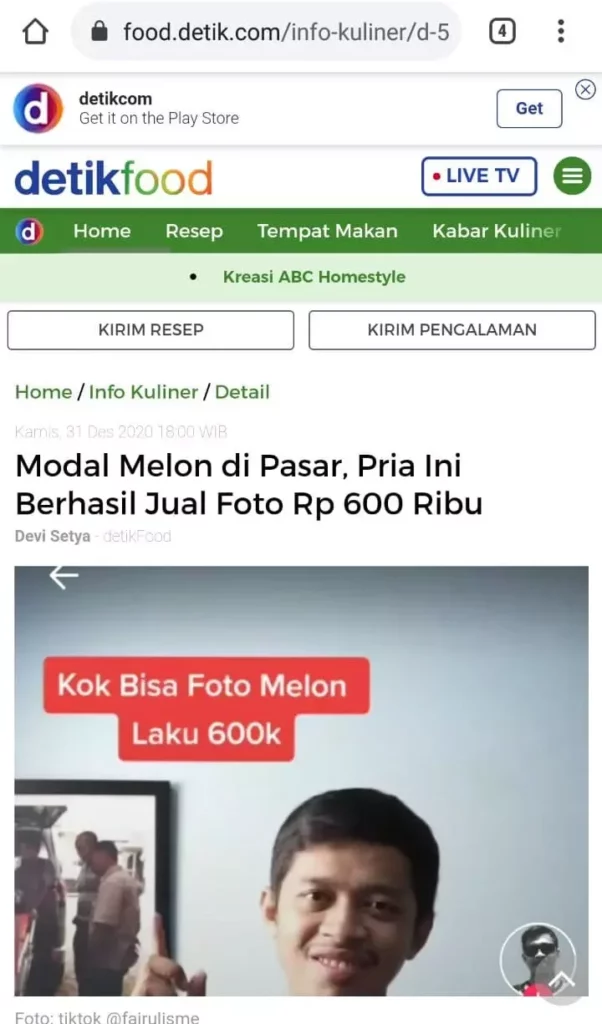Click the KIRIM PENGALAMAN button
Screen dimensions: 602x1024
pyautogui.click(x=452, y=330)
